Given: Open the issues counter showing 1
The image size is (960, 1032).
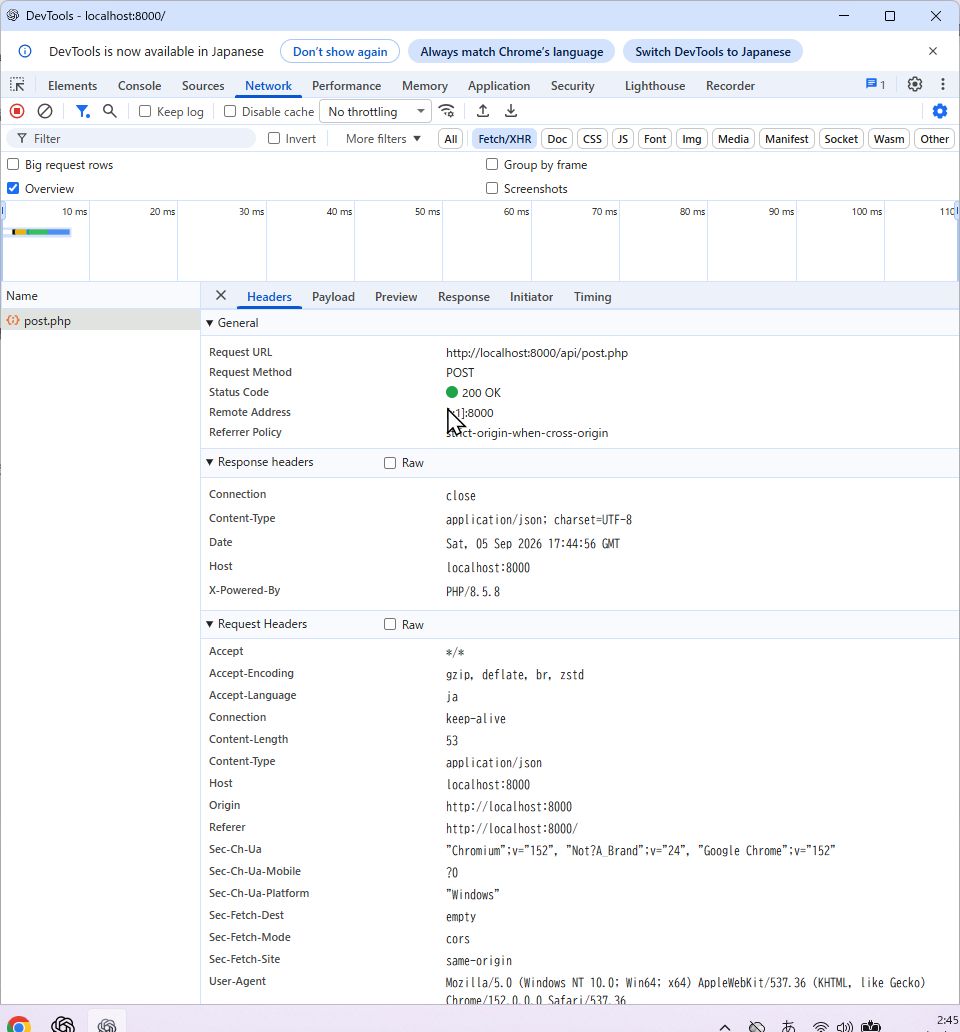Looking at the screenshot, I should click(x=875, y=84).
